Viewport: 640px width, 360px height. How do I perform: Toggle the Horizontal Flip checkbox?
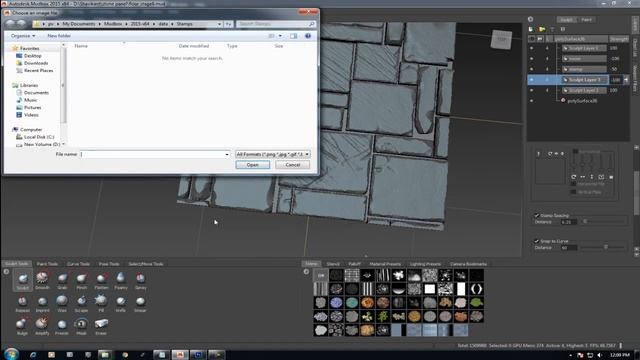573,184
